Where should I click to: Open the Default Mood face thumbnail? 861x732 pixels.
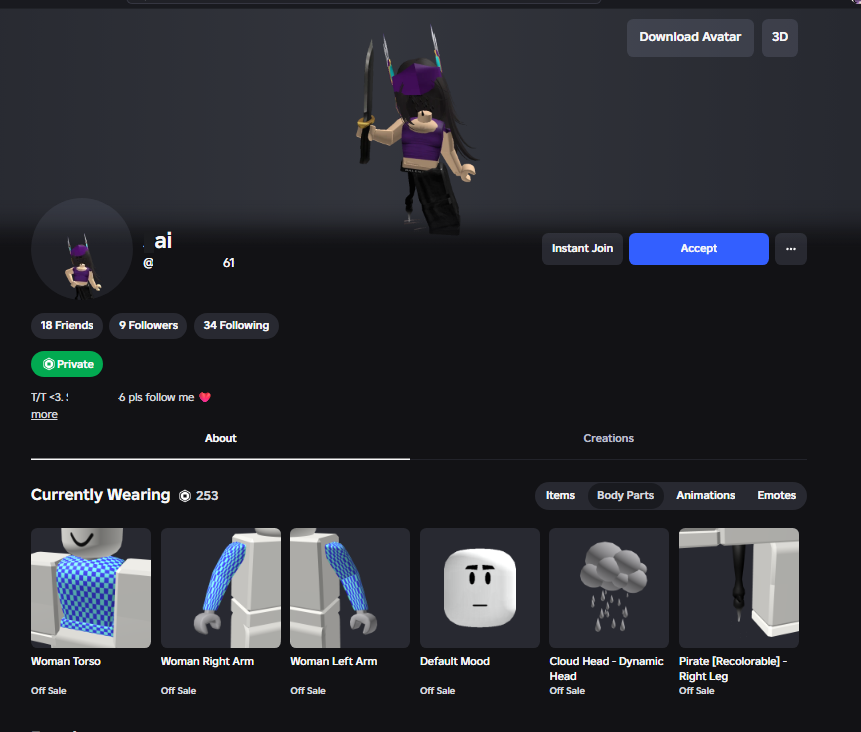coord(480,588)
